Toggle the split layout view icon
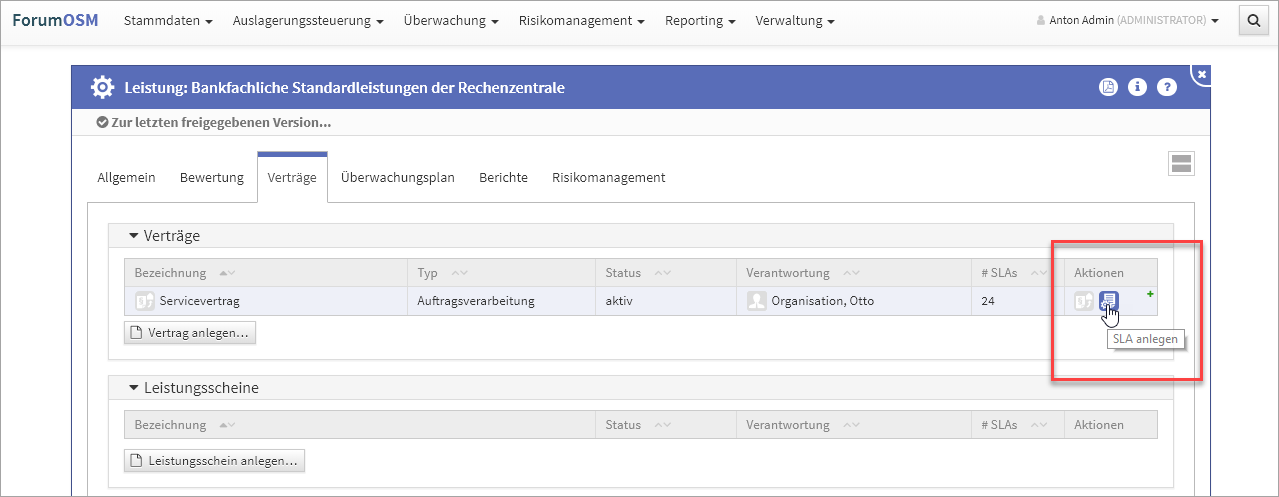Image resolution: width=1279 pixels, height=497 pixels. pos(1181,165)
